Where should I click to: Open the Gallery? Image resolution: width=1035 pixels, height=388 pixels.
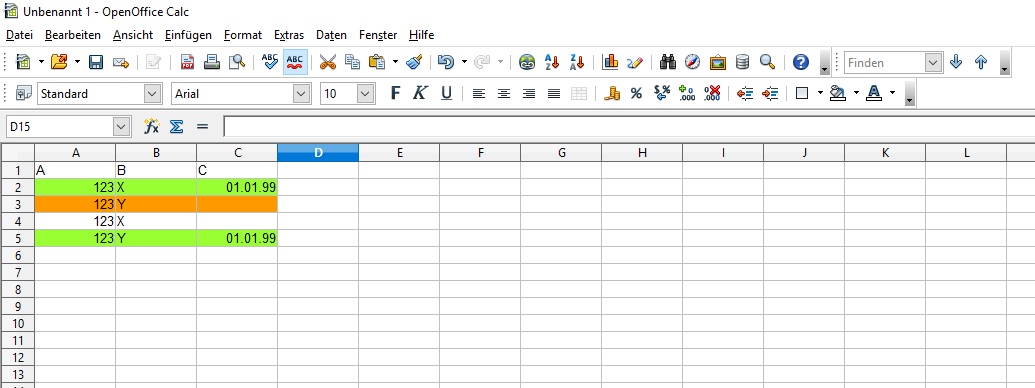(x=718, y=62)
